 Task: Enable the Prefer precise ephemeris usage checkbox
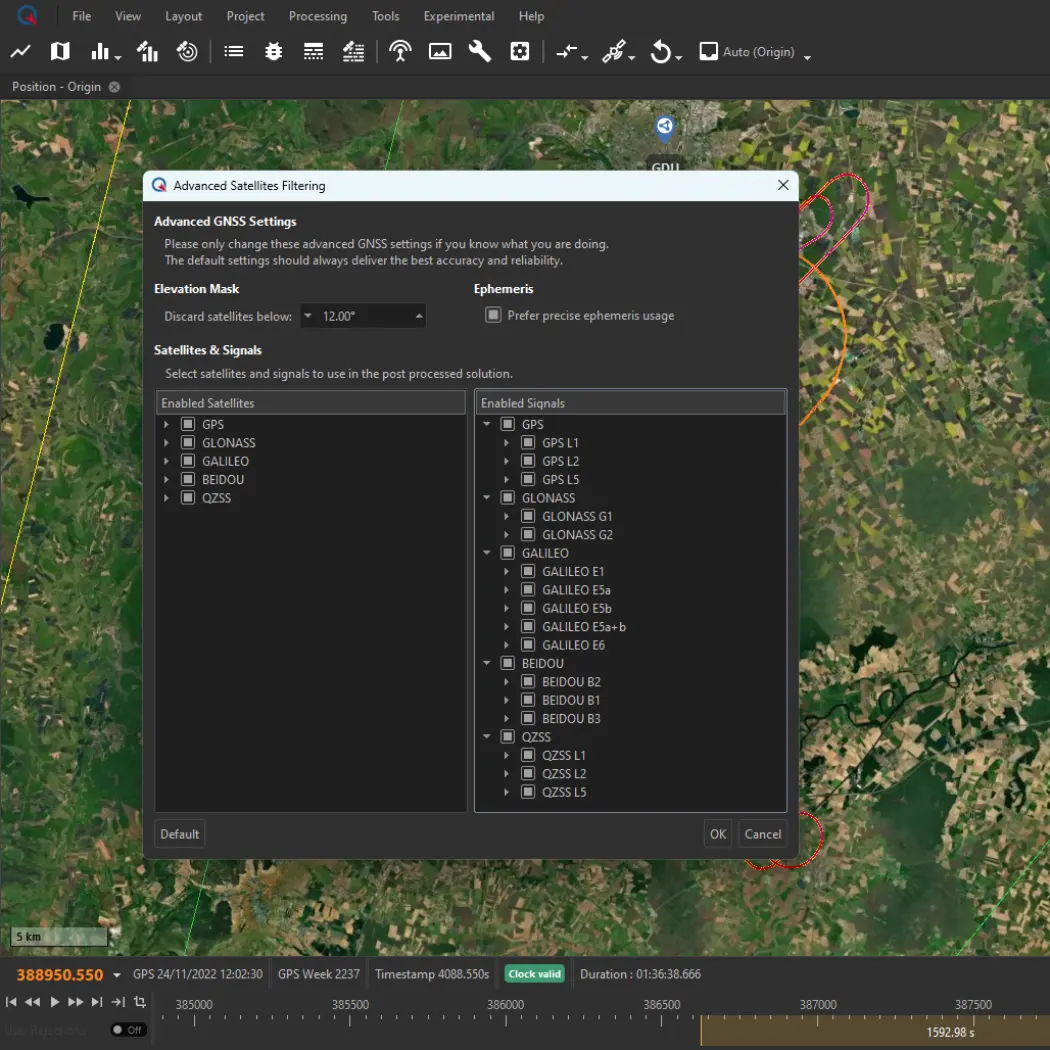click(493, 315)
